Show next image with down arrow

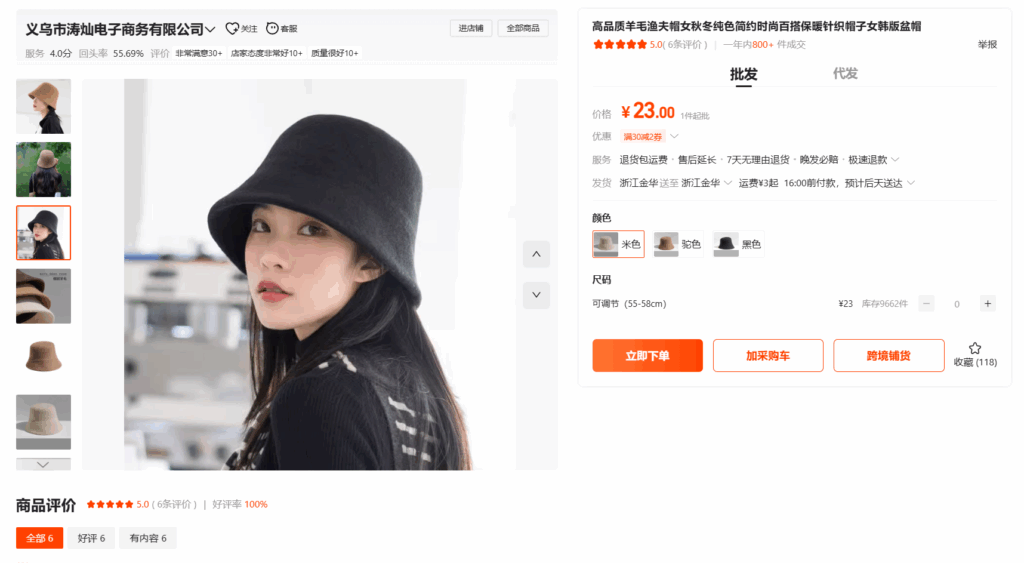pos(536,295)
